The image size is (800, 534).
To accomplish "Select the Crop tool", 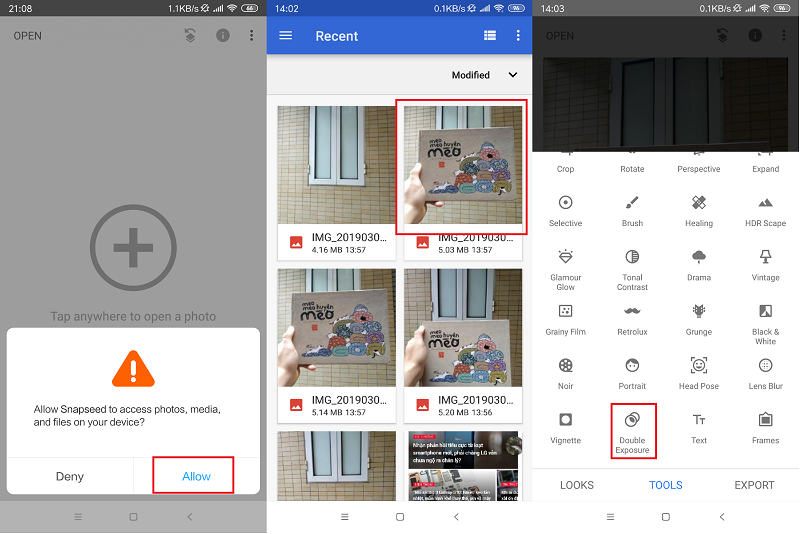I will (565, 164).
